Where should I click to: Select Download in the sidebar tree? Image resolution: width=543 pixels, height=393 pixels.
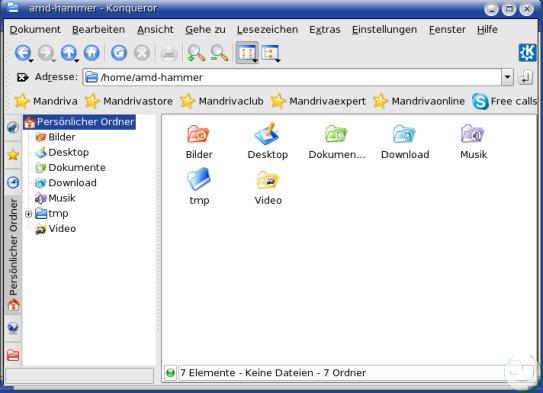pyautogui.click(x=66, y=183)
